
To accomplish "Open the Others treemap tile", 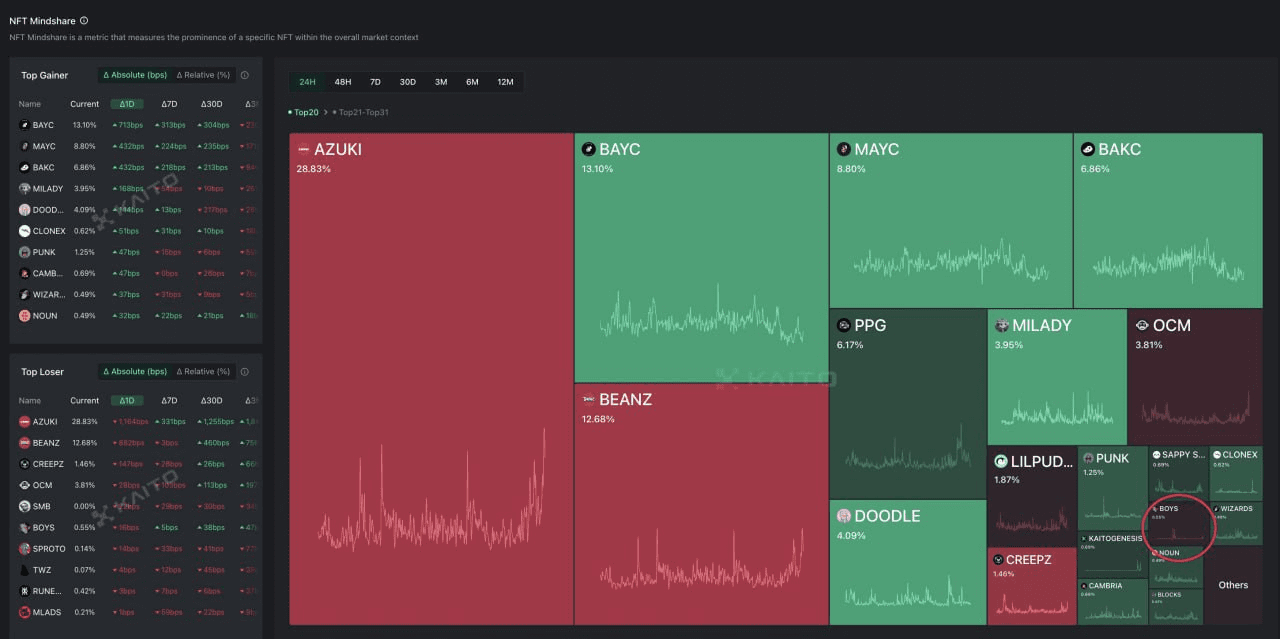I will [x=1233, y=585].
